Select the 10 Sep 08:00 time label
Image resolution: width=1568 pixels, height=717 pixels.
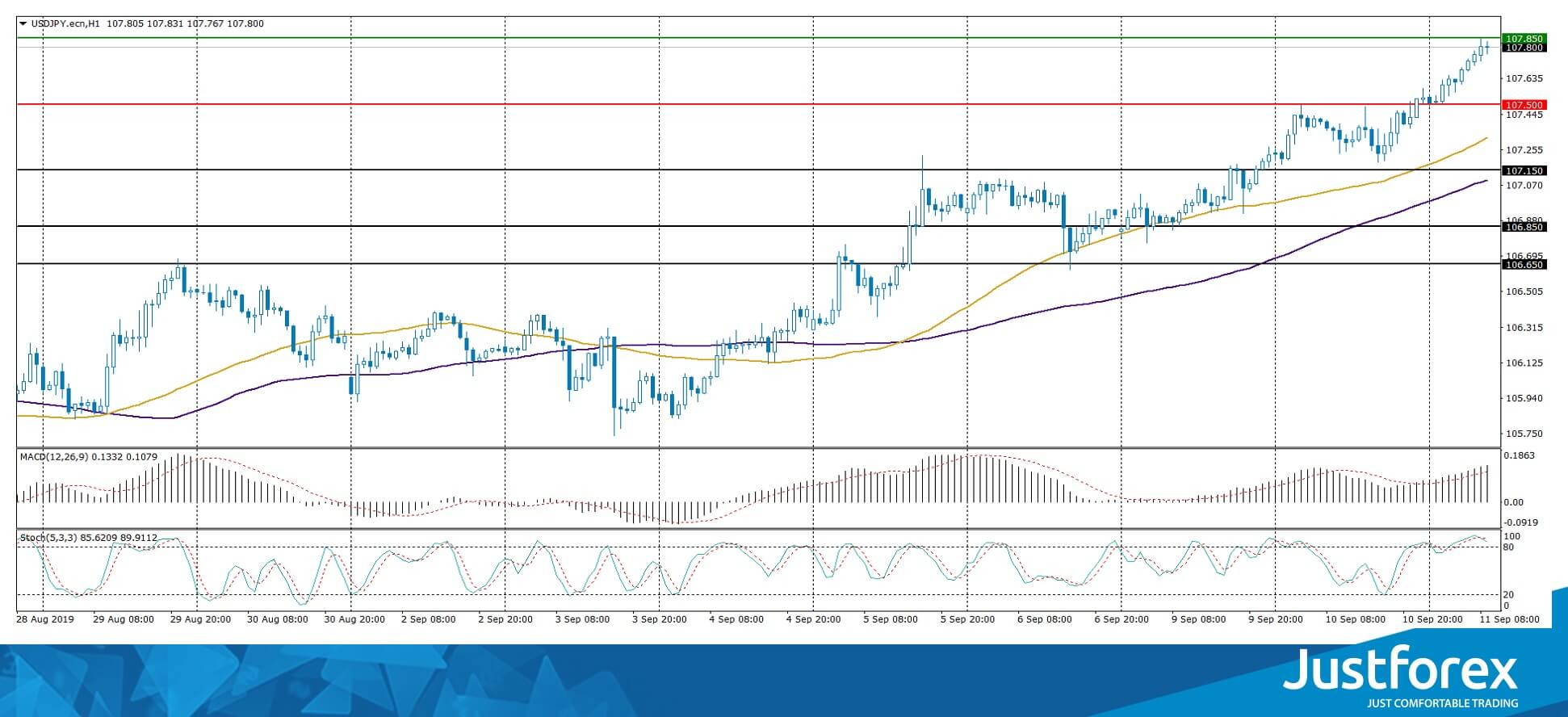pyautogui.click(x=1356, y=619)
